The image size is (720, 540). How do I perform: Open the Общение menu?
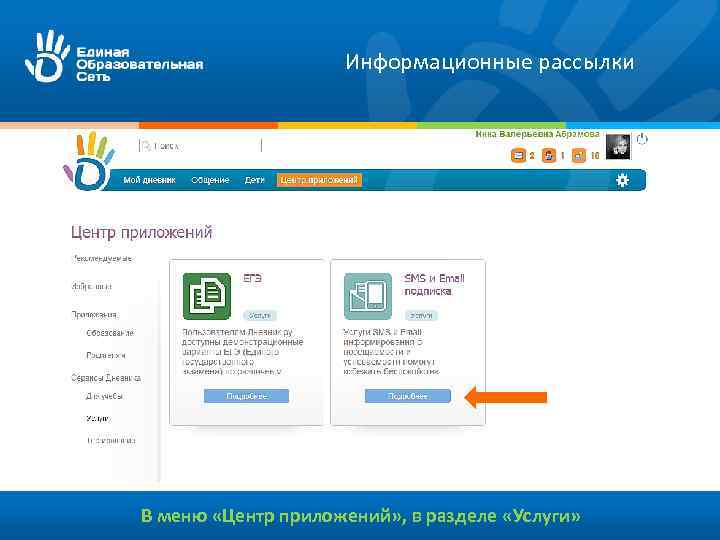tap(210, 180)
